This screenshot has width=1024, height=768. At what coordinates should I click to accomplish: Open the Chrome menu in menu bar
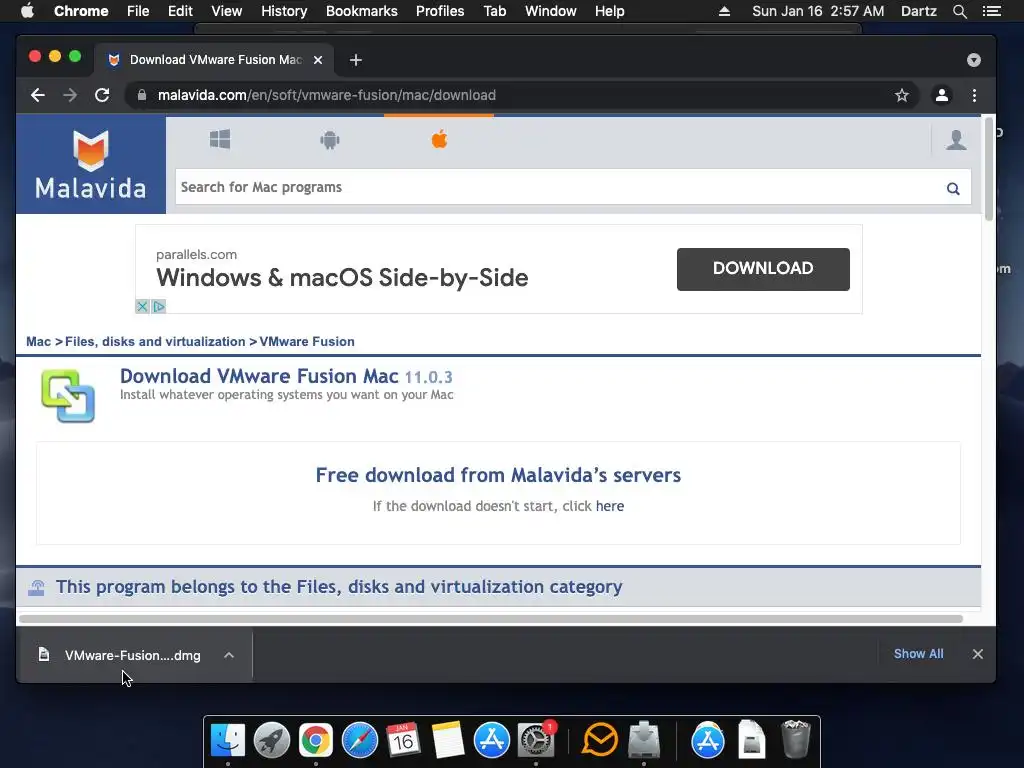point(81,11)
